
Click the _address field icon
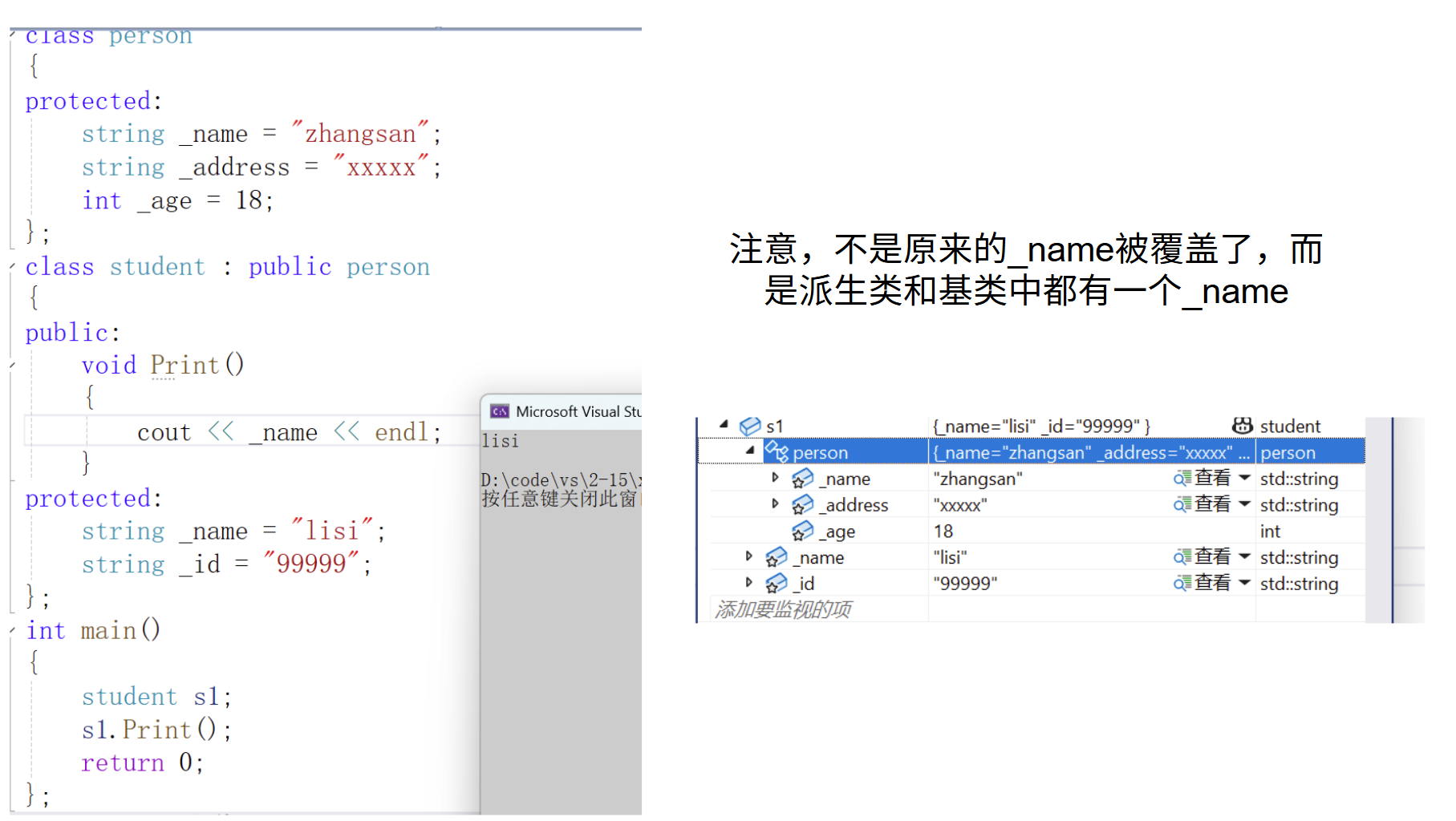tap(802, 505)
